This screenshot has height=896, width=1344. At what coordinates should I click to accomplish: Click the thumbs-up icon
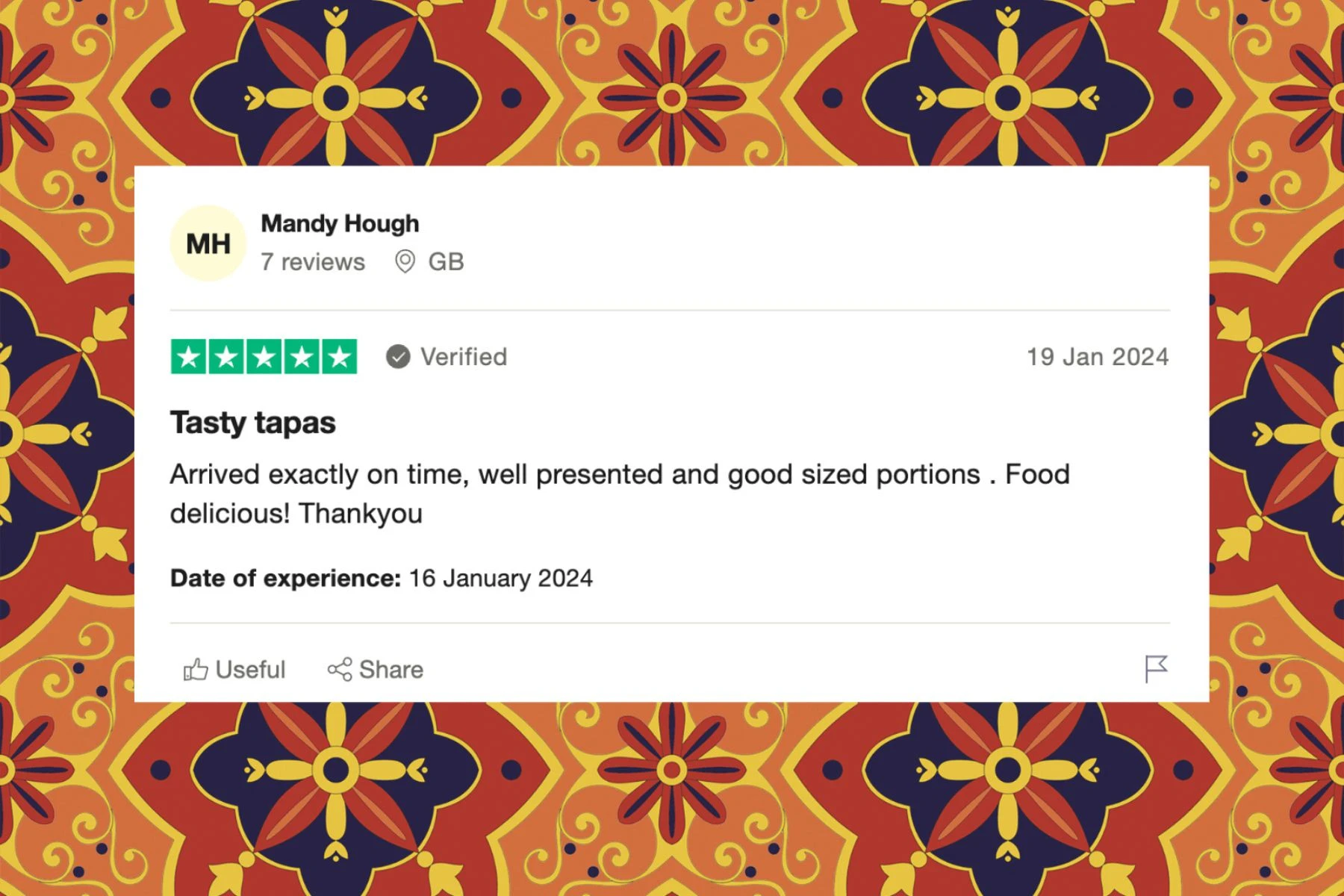(196, 670)
